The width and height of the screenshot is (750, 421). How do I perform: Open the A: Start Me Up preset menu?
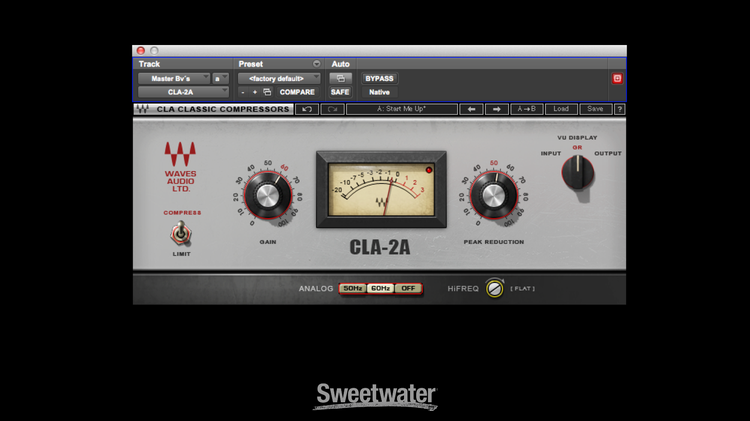coord(401,109)
